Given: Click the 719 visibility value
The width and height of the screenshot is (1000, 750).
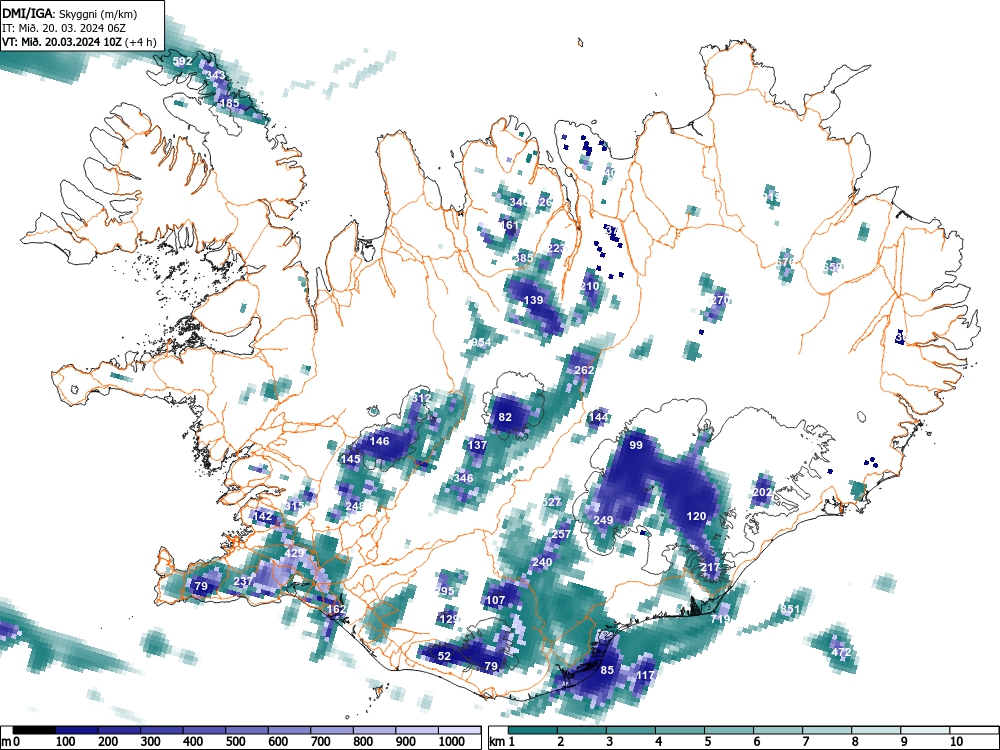Looking at the screenshot, I should (720, 619).
